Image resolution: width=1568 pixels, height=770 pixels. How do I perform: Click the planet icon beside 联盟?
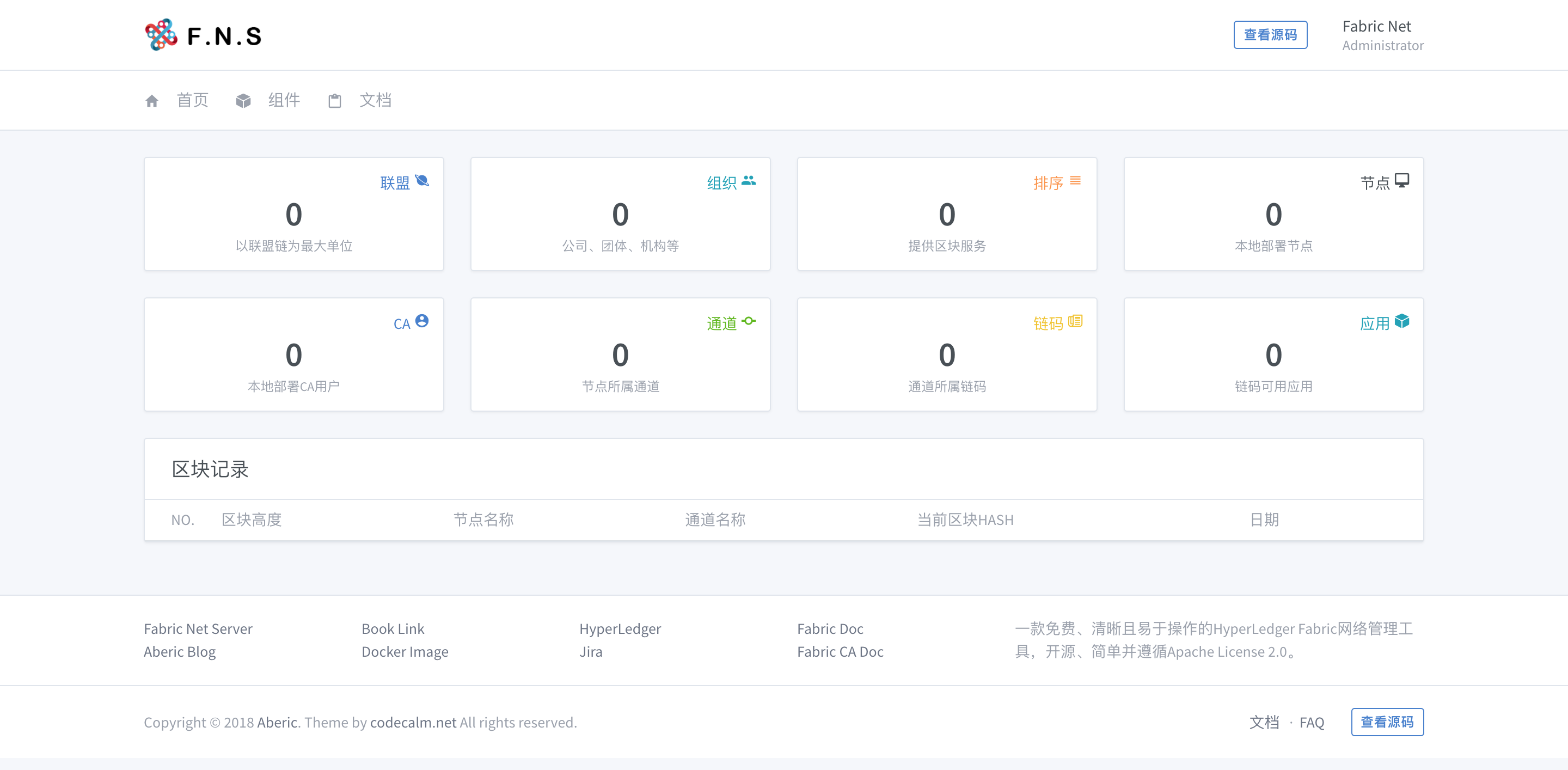click(x=422, y=181)
